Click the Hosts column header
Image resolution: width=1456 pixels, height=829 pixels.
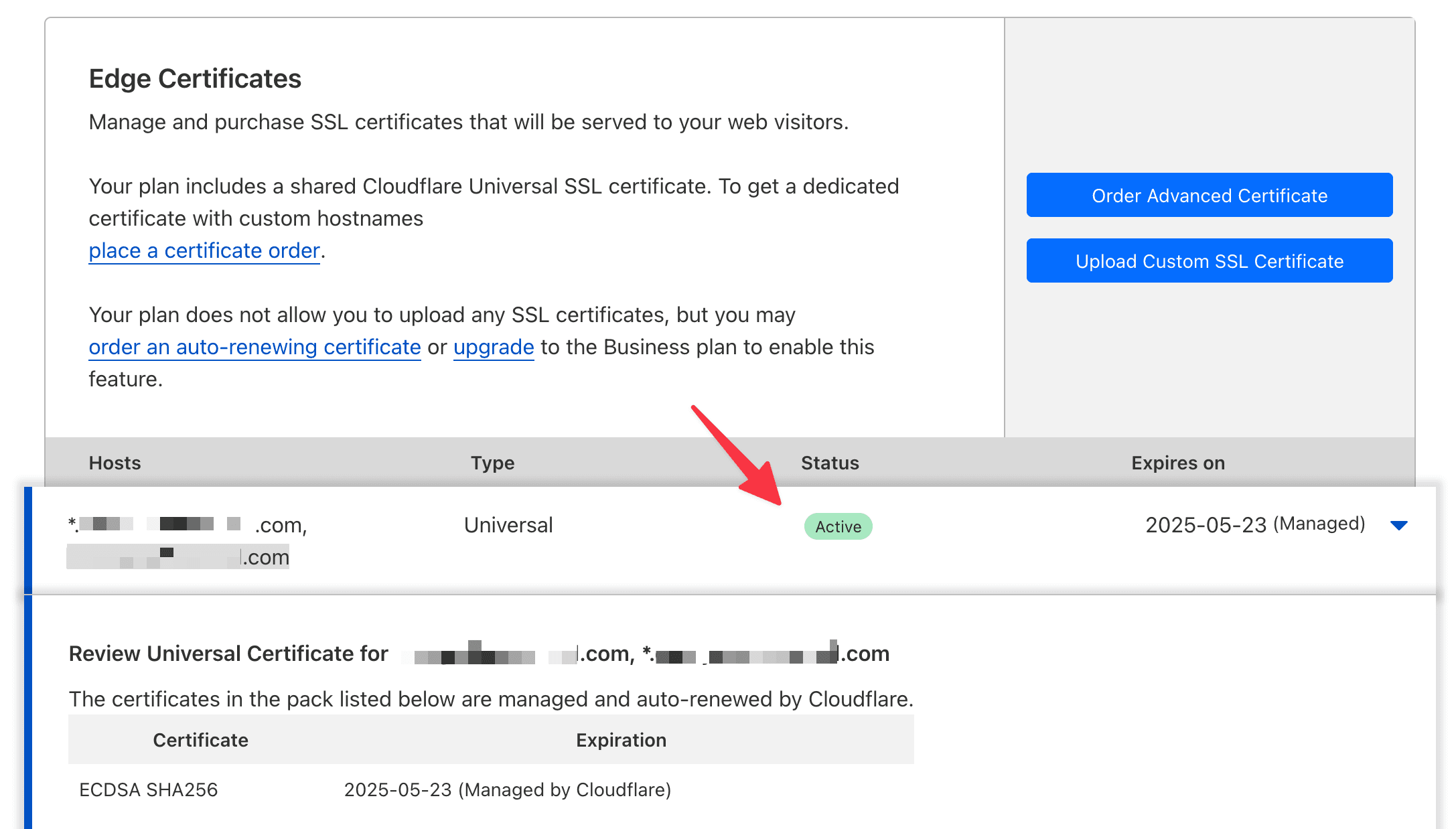pos(115,463)
